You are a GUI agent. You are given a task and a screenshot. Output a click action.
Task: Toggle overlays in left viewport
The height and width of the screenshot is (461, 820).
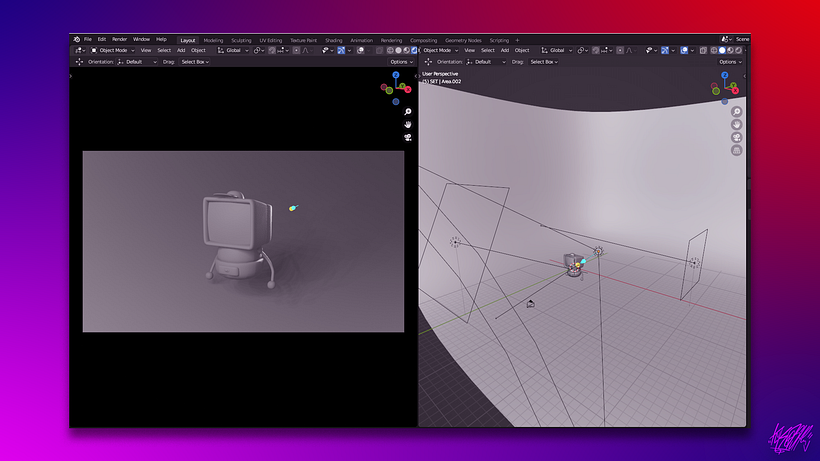click(360, 50)
